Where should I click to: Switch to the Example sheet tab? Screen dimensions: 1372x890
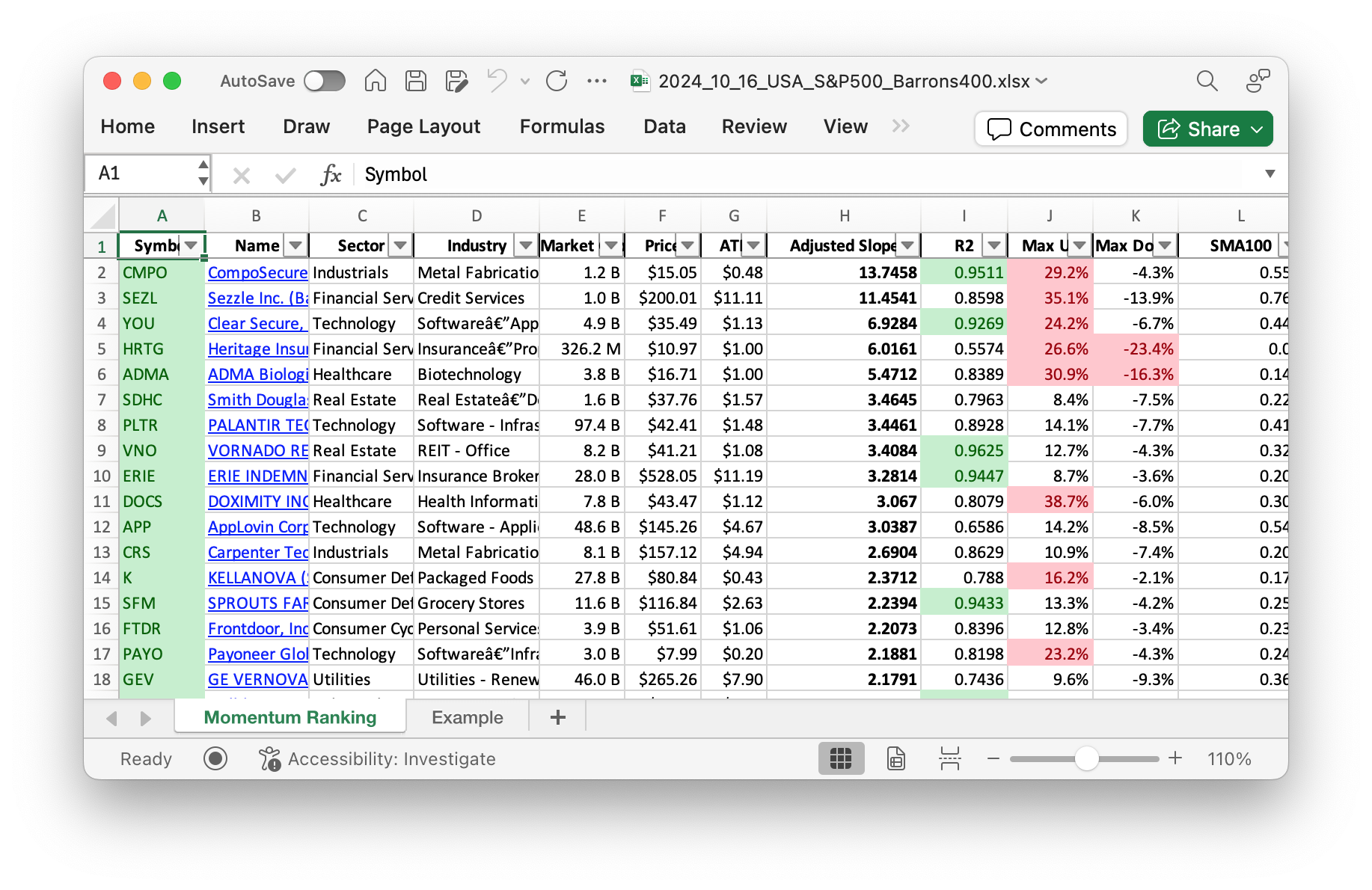point(467,717)
